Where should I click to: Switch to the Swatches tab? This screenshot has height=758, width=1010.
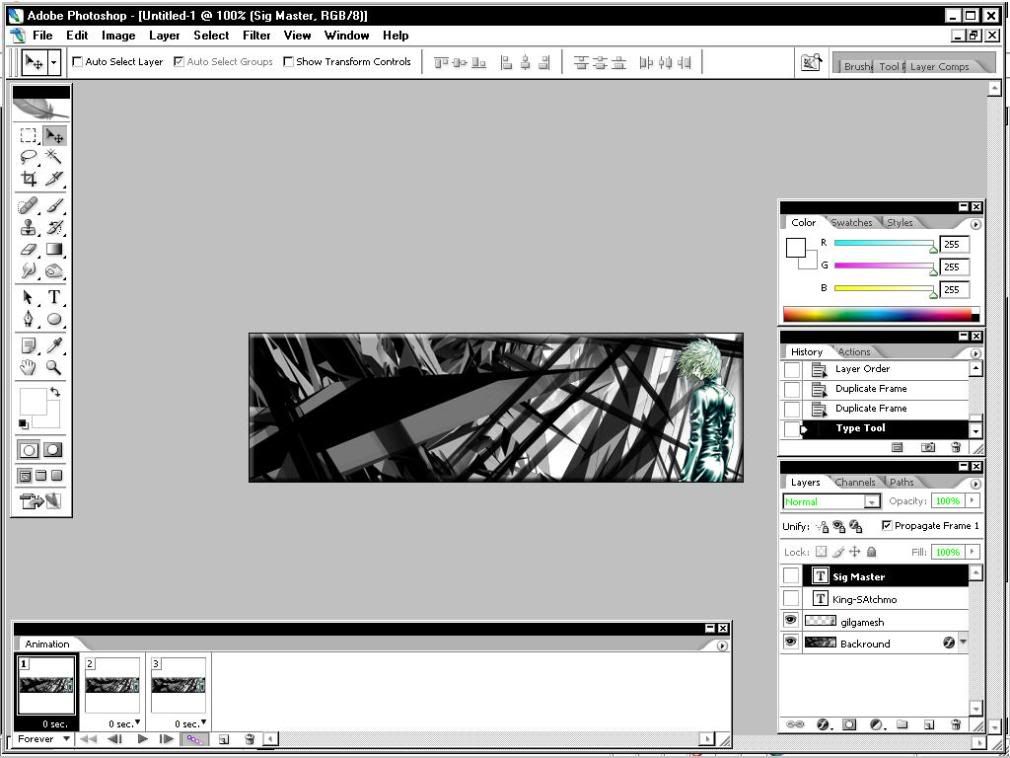point(852,222)
